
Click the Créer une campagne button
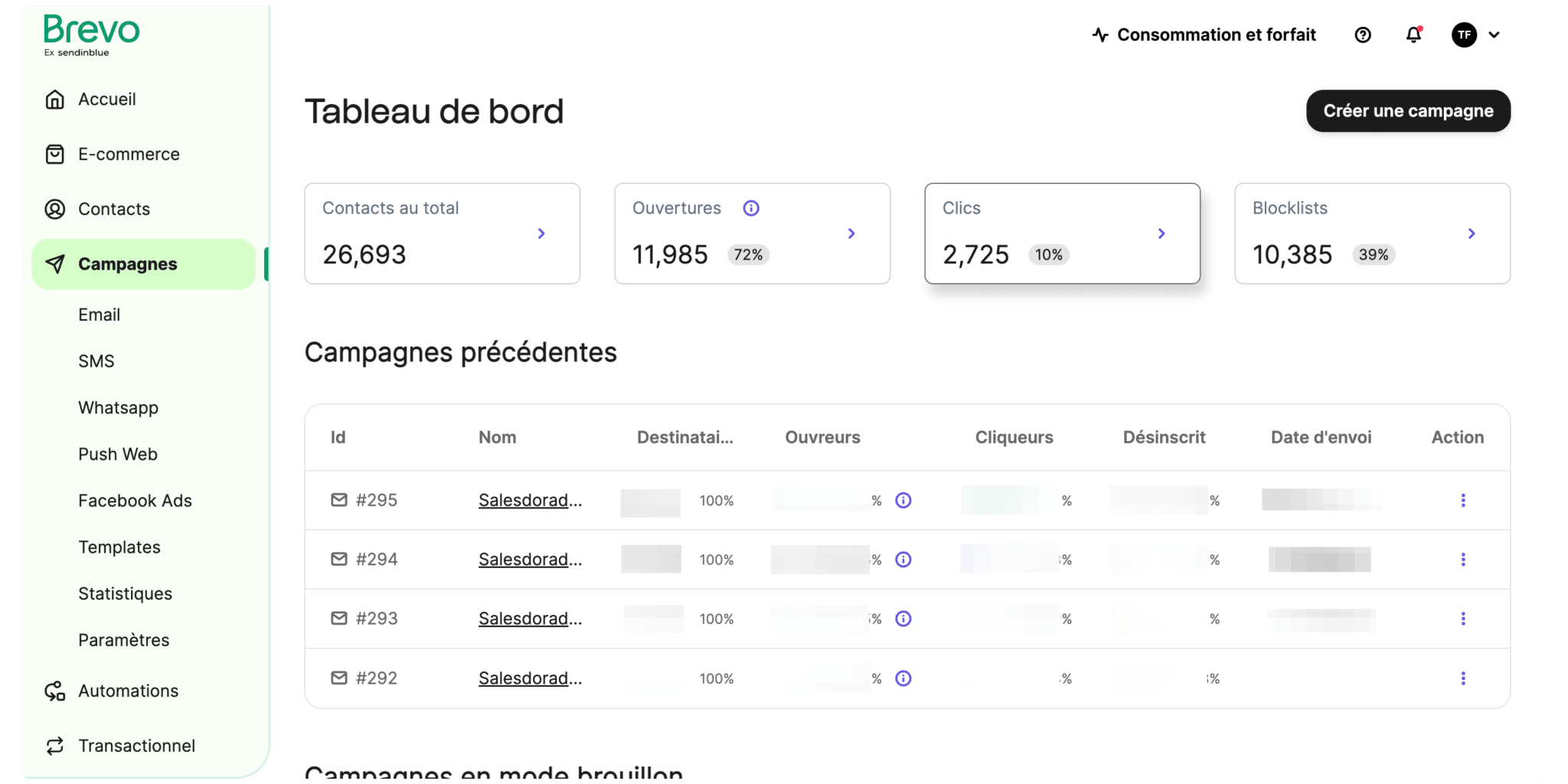pyautogui.click(x=1408, y=110)
